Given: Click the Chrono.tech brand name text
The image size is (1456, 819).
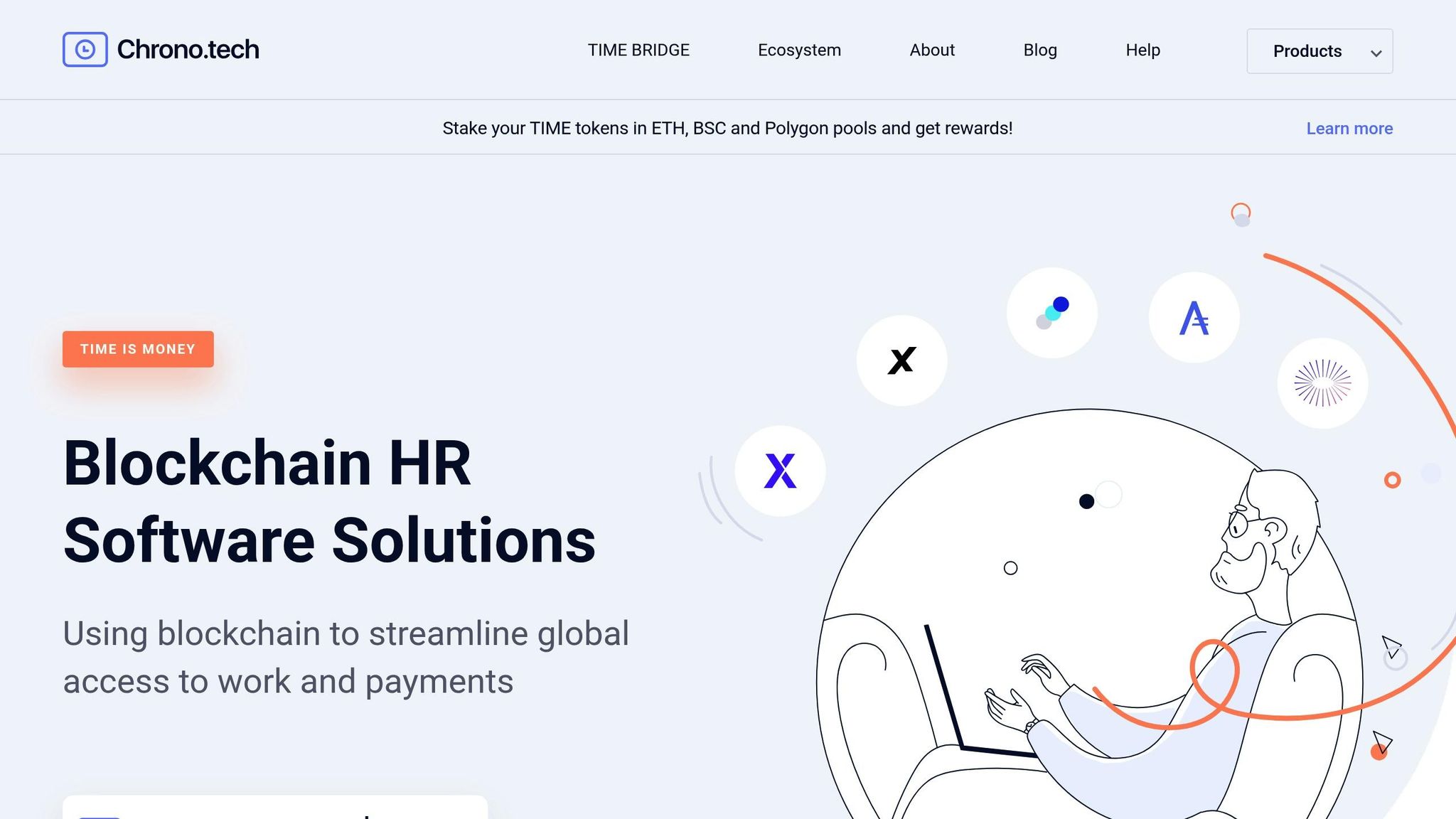Looking at the screenshot, I should tap(188, 50).
